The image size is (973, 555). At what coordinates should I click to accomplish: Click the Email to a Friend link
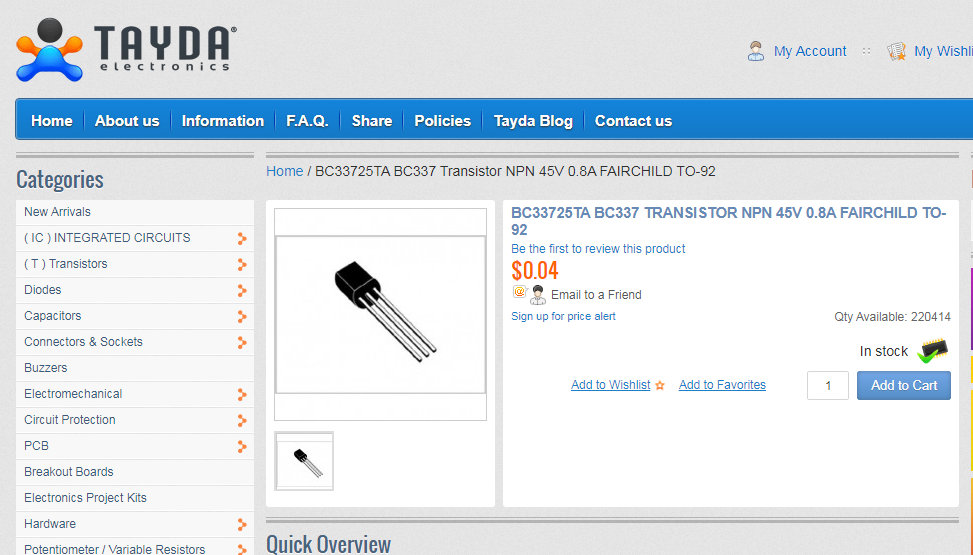coord(596,295)
